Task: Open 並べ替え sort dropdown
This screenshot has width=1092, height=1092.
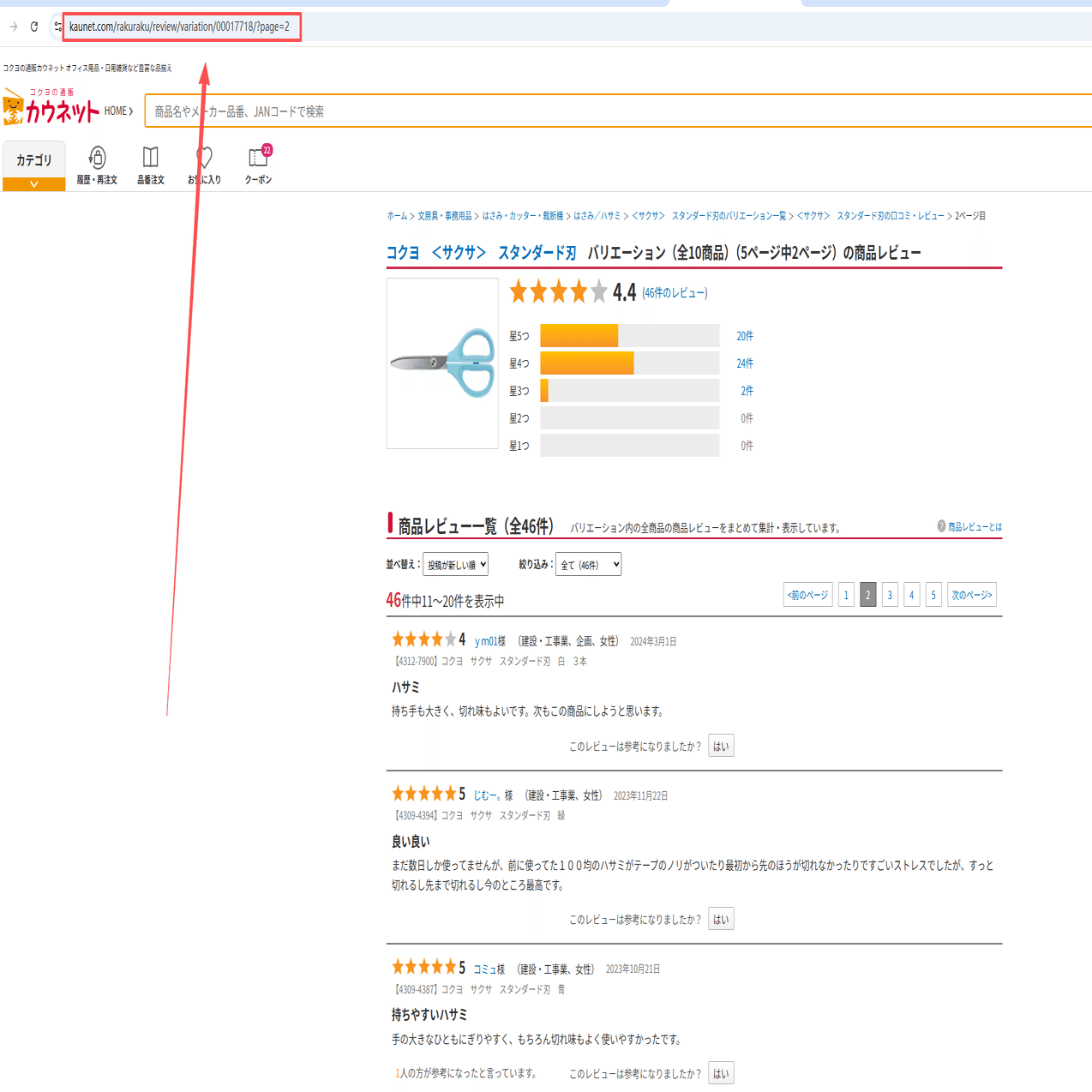Action: (x=456, y=564)
